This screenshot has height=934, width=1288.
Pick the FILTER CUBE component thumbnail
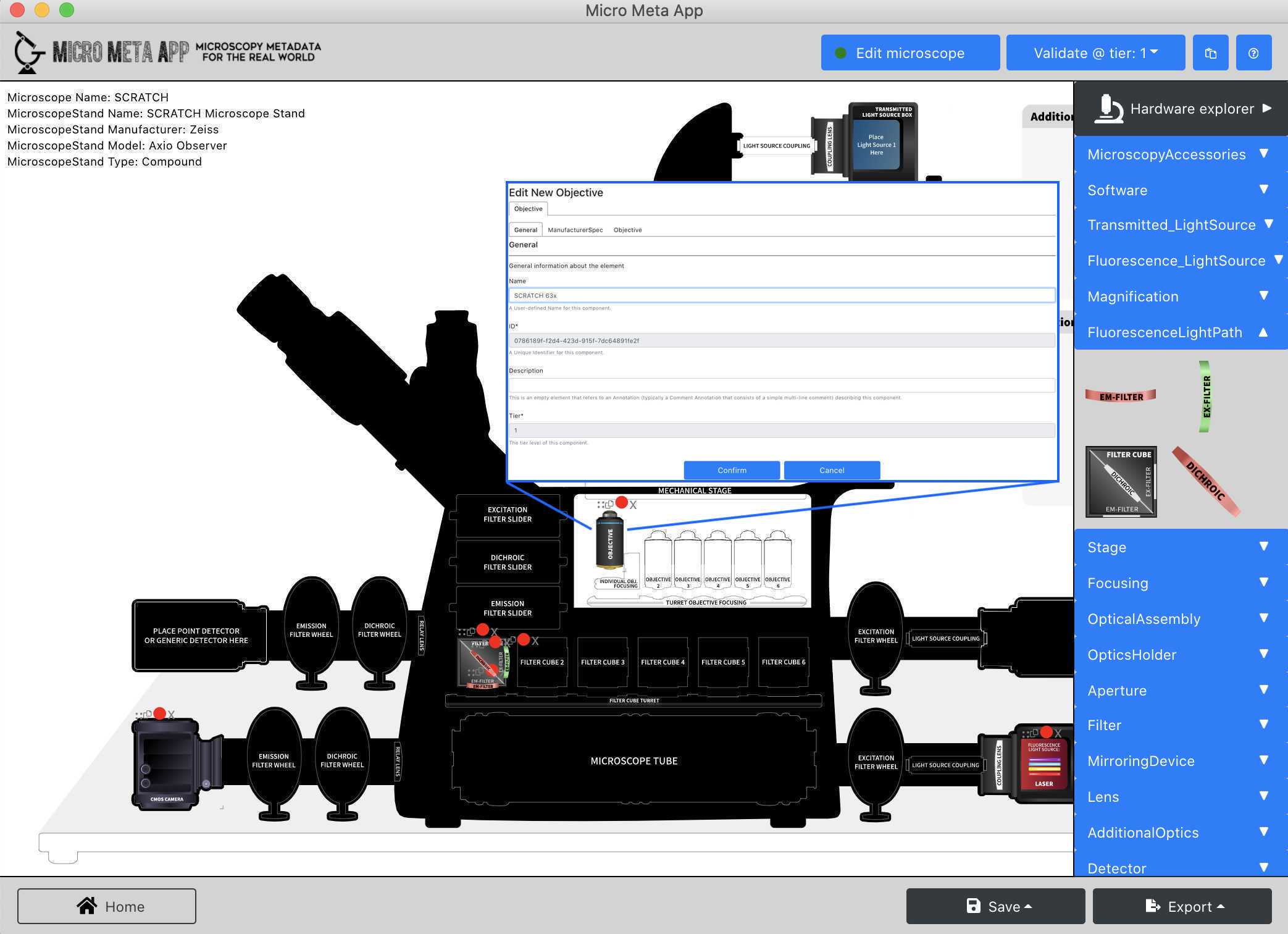(1121, 482)
